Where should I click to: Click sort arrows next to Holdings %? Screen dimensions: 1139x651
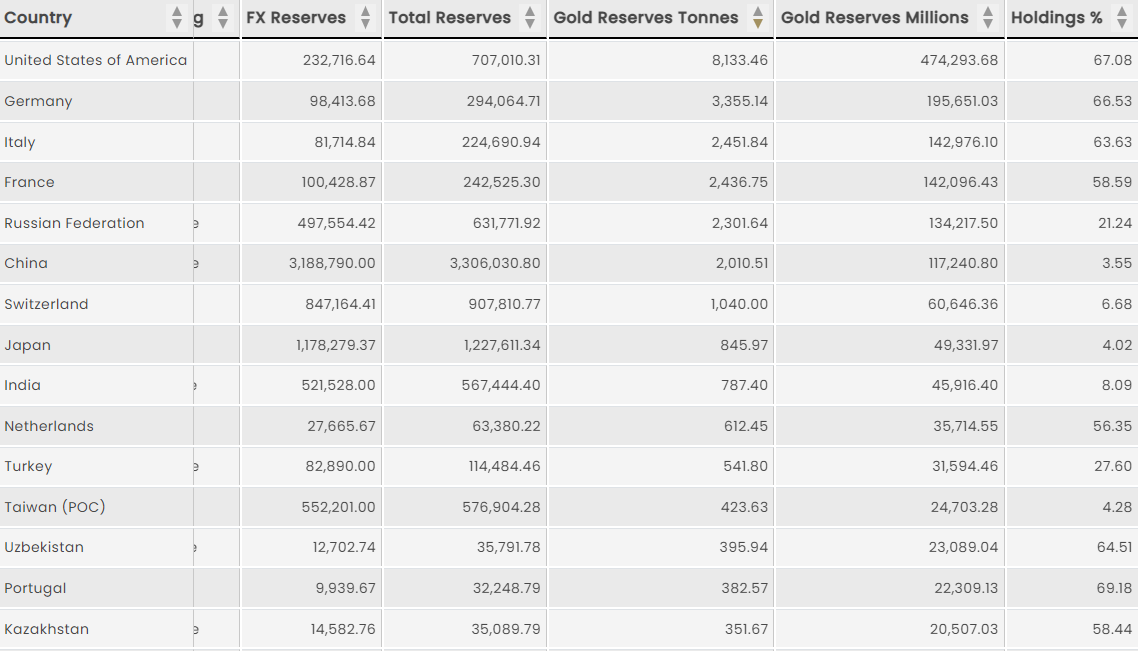1122,17
